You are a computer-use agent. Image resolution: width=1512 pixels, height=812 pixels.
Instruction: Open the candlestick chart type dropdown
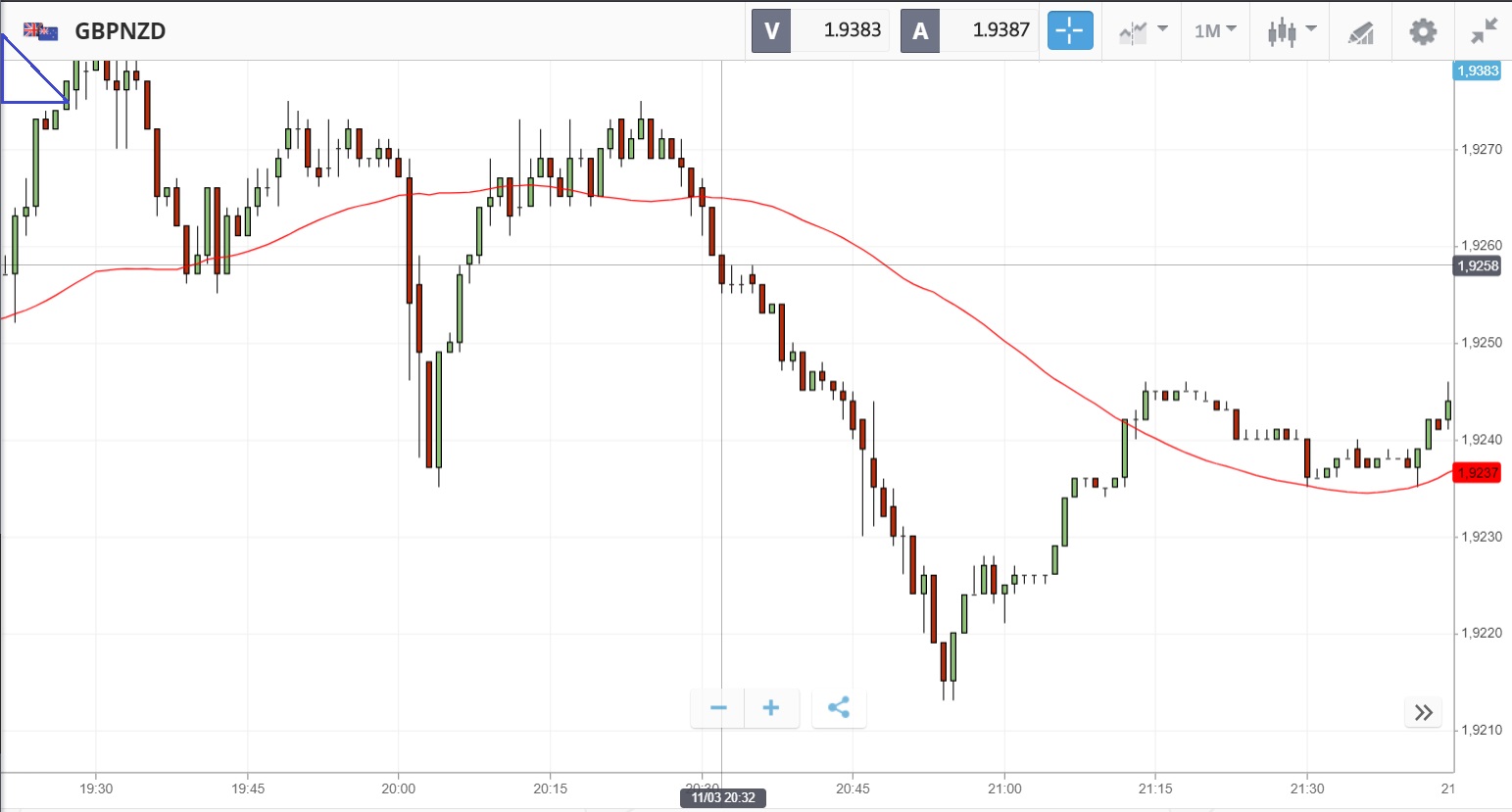[x=1291, y=30]
